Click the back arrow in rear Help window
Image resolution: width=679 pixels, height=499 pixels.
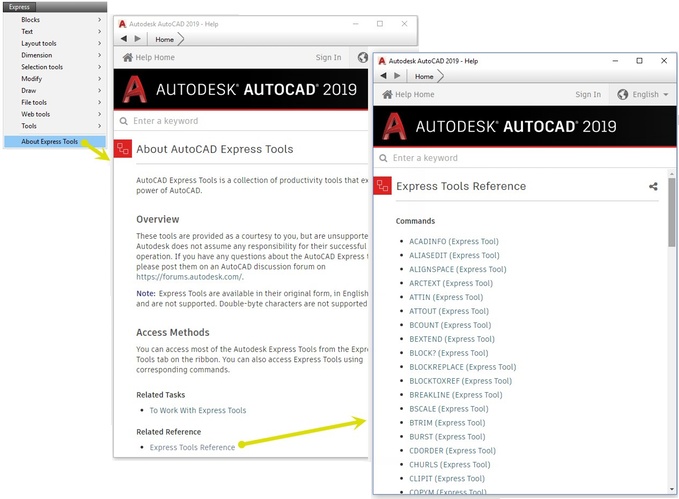coord(124,39)
